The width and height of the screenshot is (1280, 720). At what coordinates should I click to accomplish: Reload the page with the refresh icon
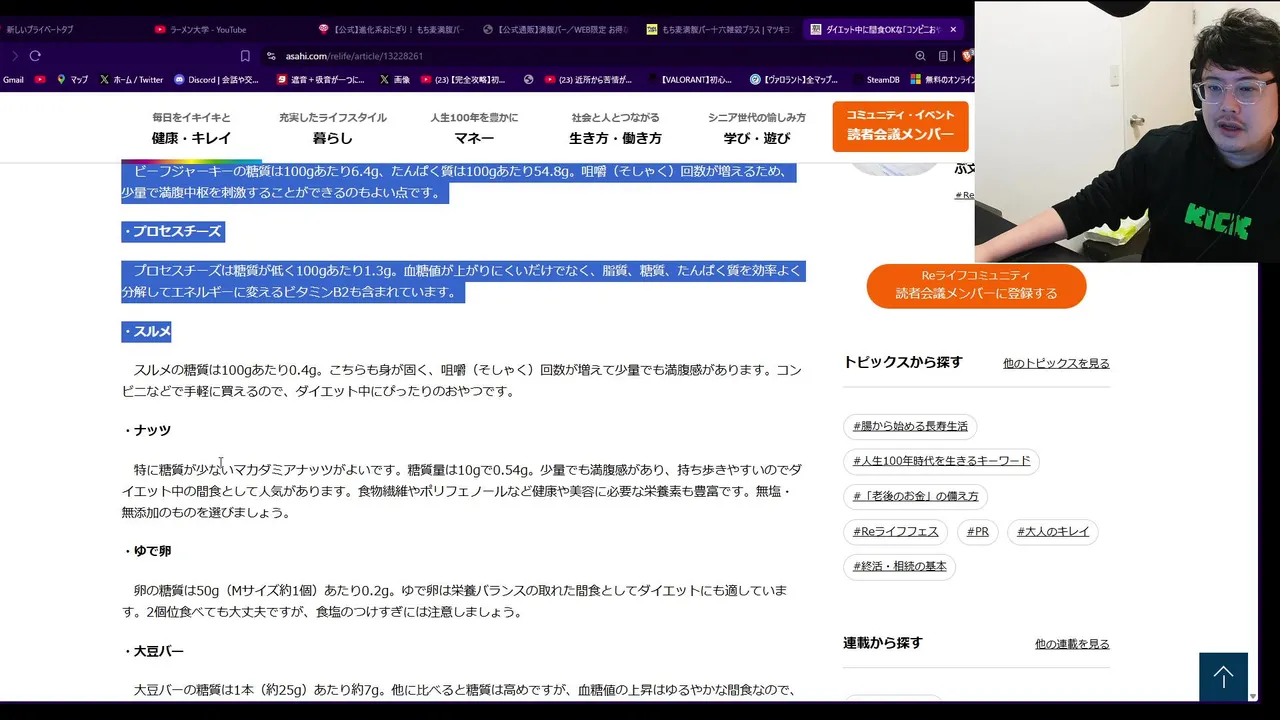coord(35,56)
